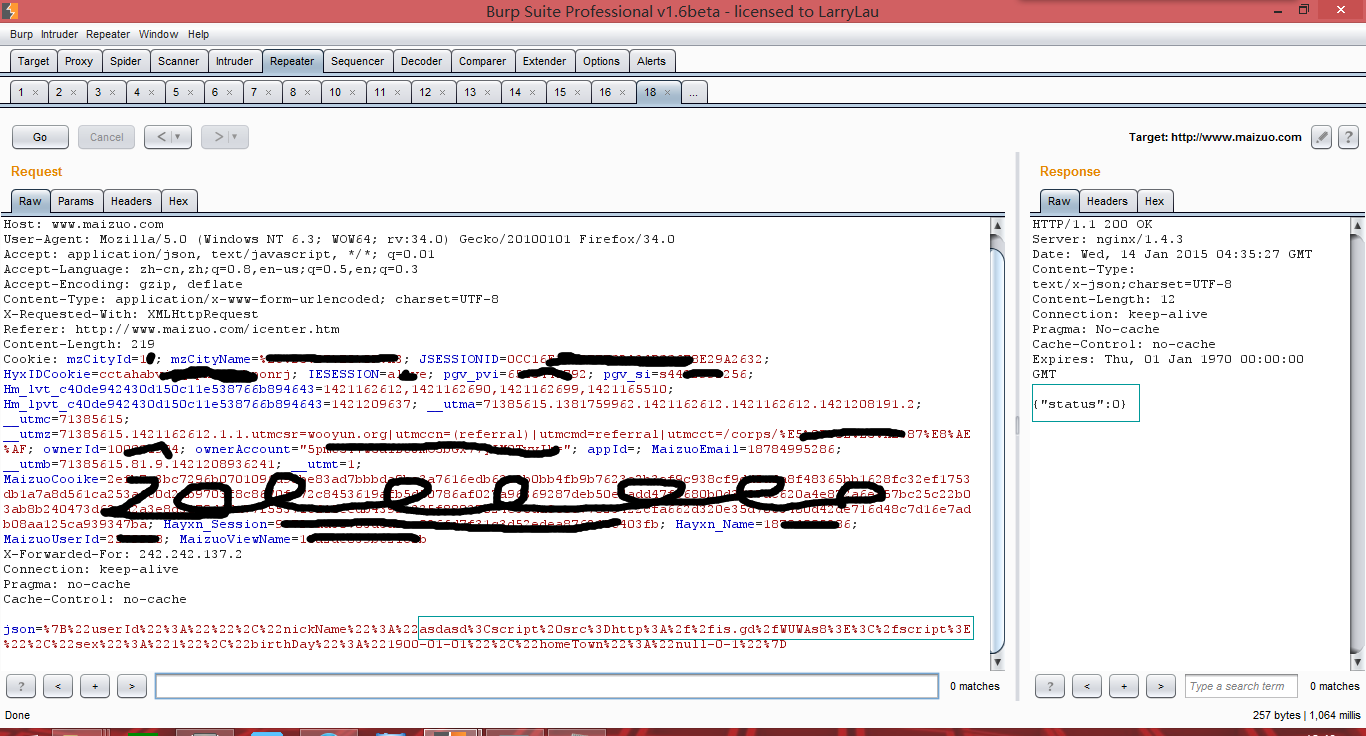Open the Burp menu
The image size is (1366, 736).
coord(21,34)
